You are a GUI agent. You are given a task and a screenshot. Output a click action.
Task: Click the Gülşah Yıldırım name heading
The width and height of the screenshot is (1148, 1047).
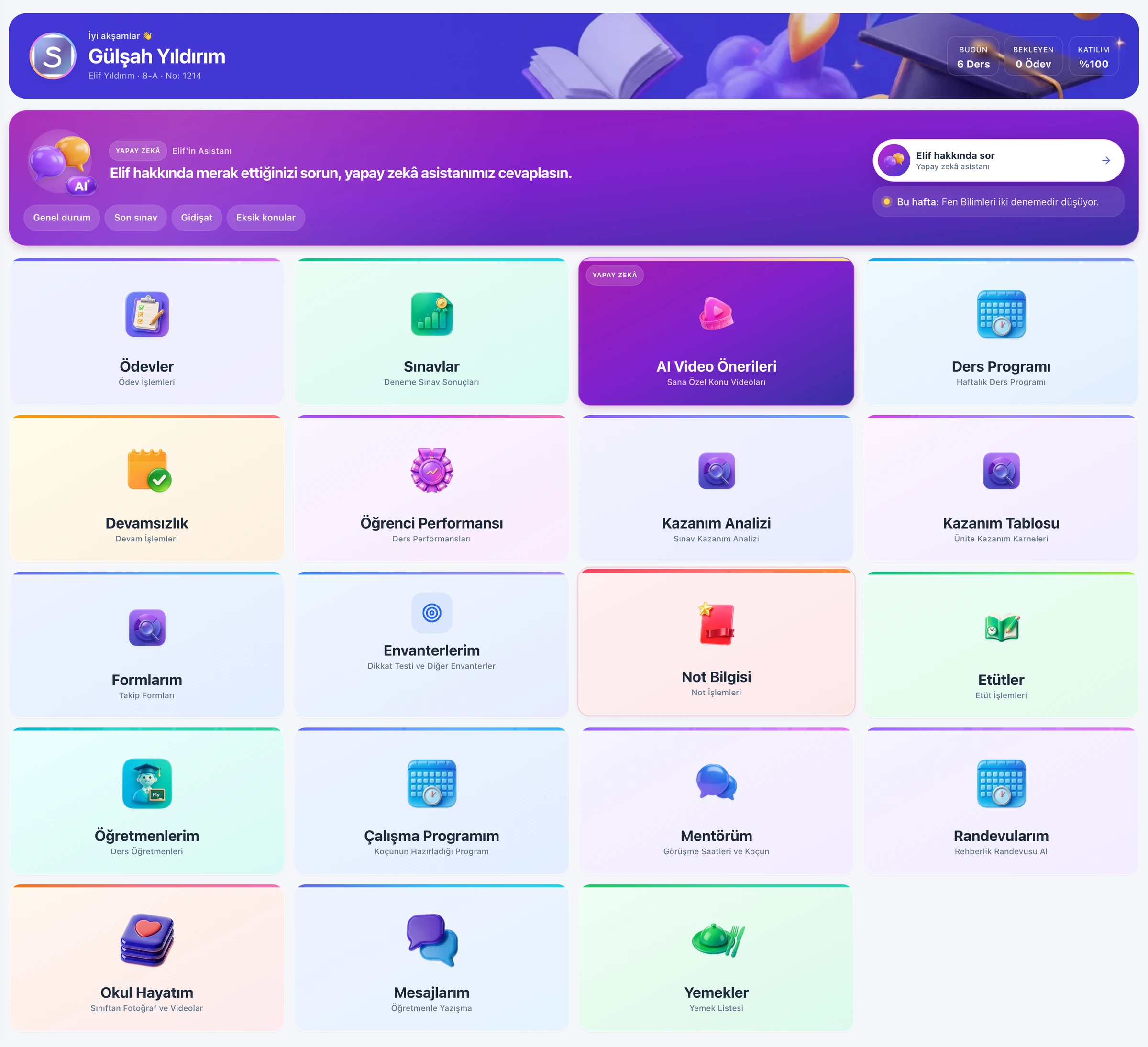tap(156, 56)
